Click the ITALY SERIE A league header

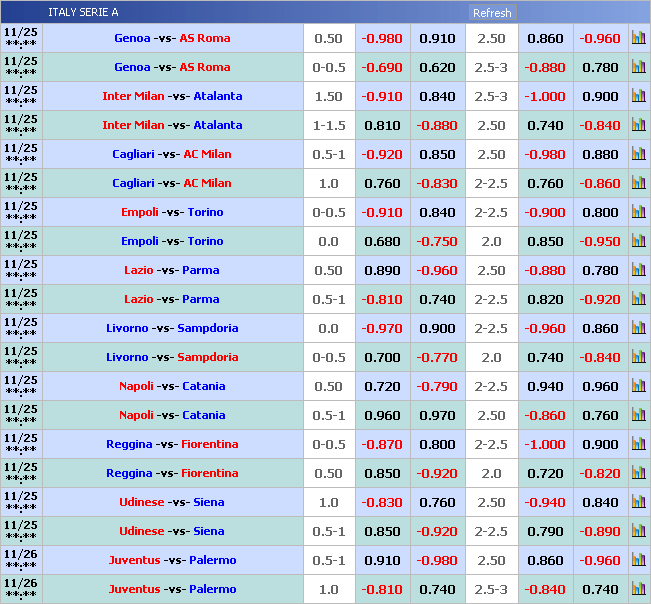[x=83, y=13]
